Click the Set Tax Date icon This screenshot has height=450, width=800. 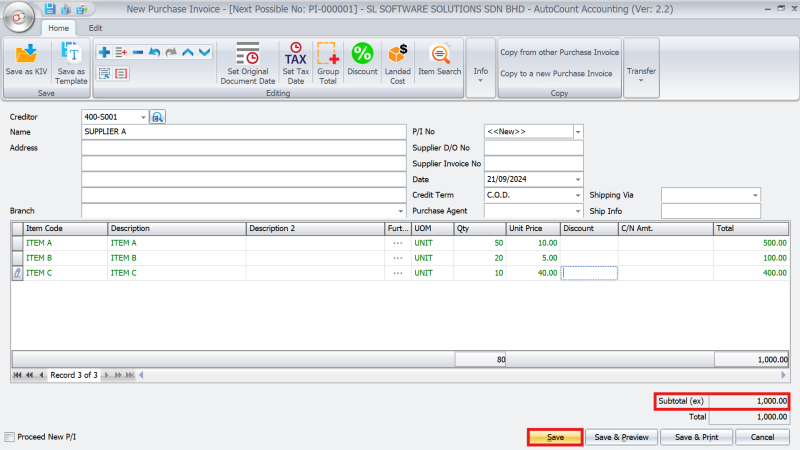point(295,53)
